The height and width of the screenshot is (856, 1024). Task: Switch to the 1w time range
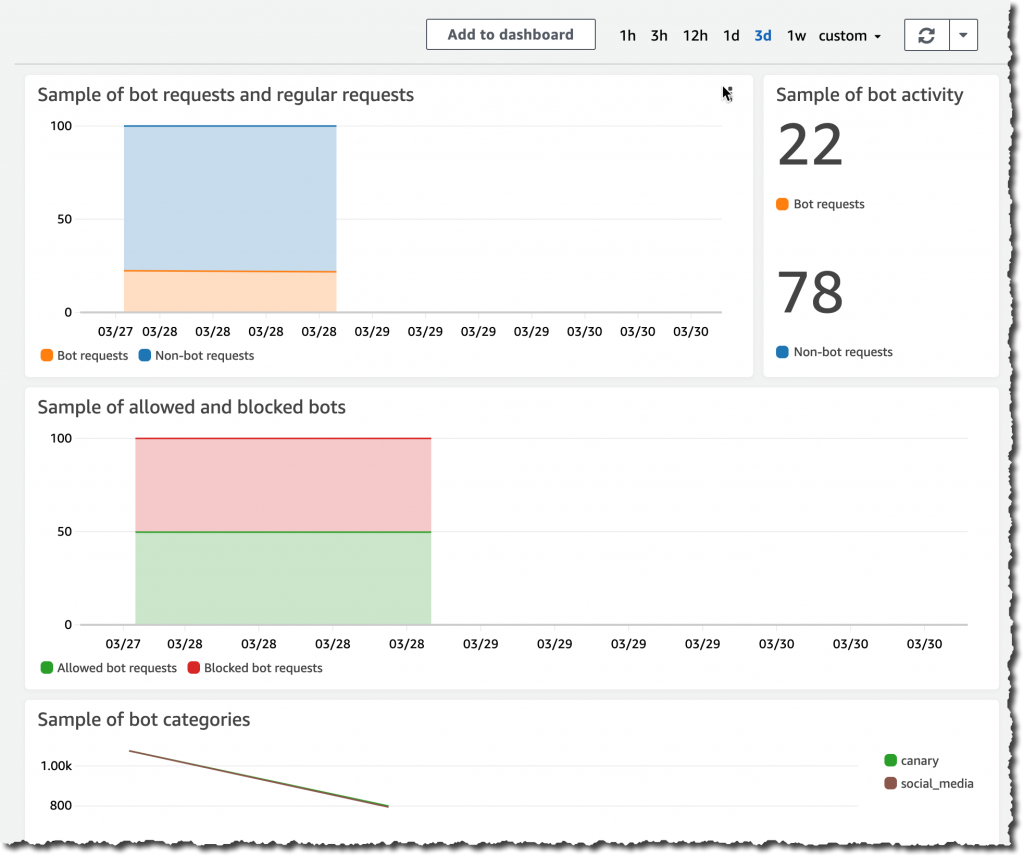(x=796, y=34)
